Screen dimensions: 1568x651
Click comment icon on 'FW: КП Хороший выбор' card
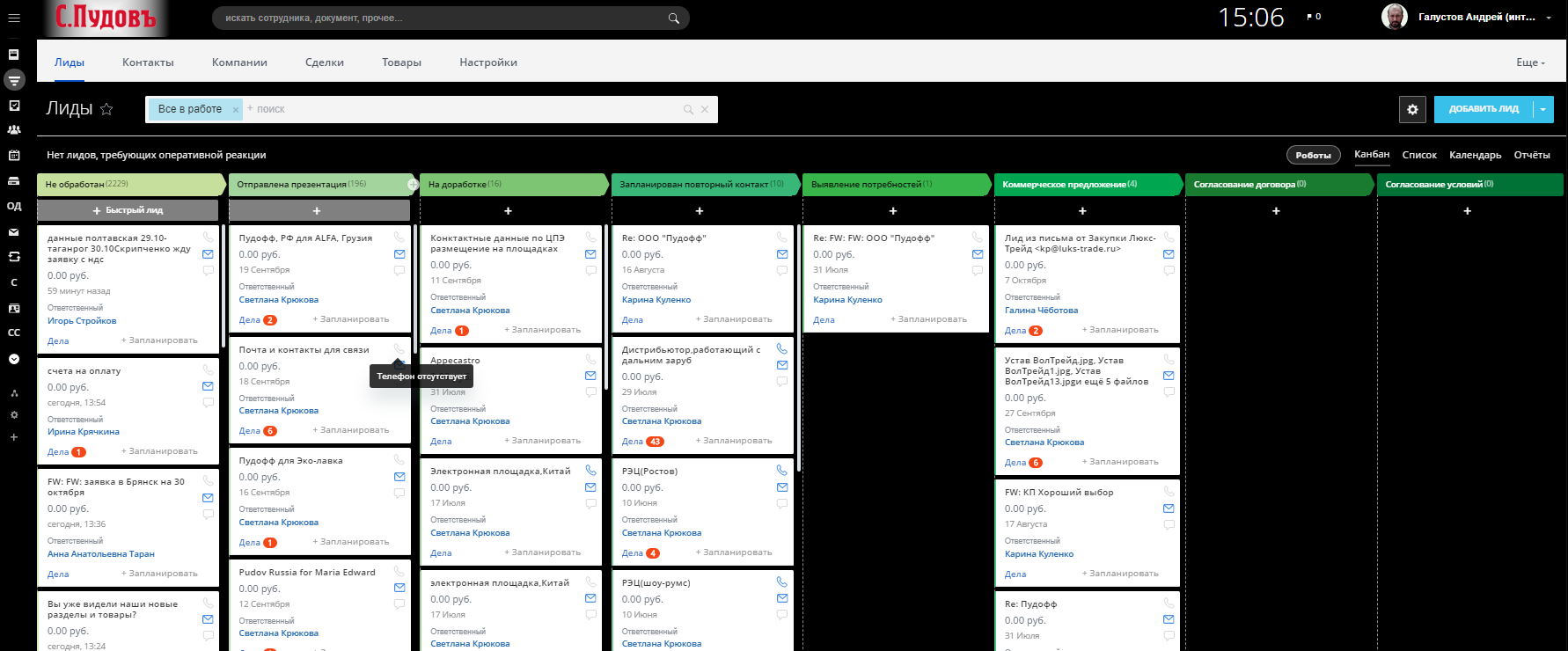point(1169,525)
